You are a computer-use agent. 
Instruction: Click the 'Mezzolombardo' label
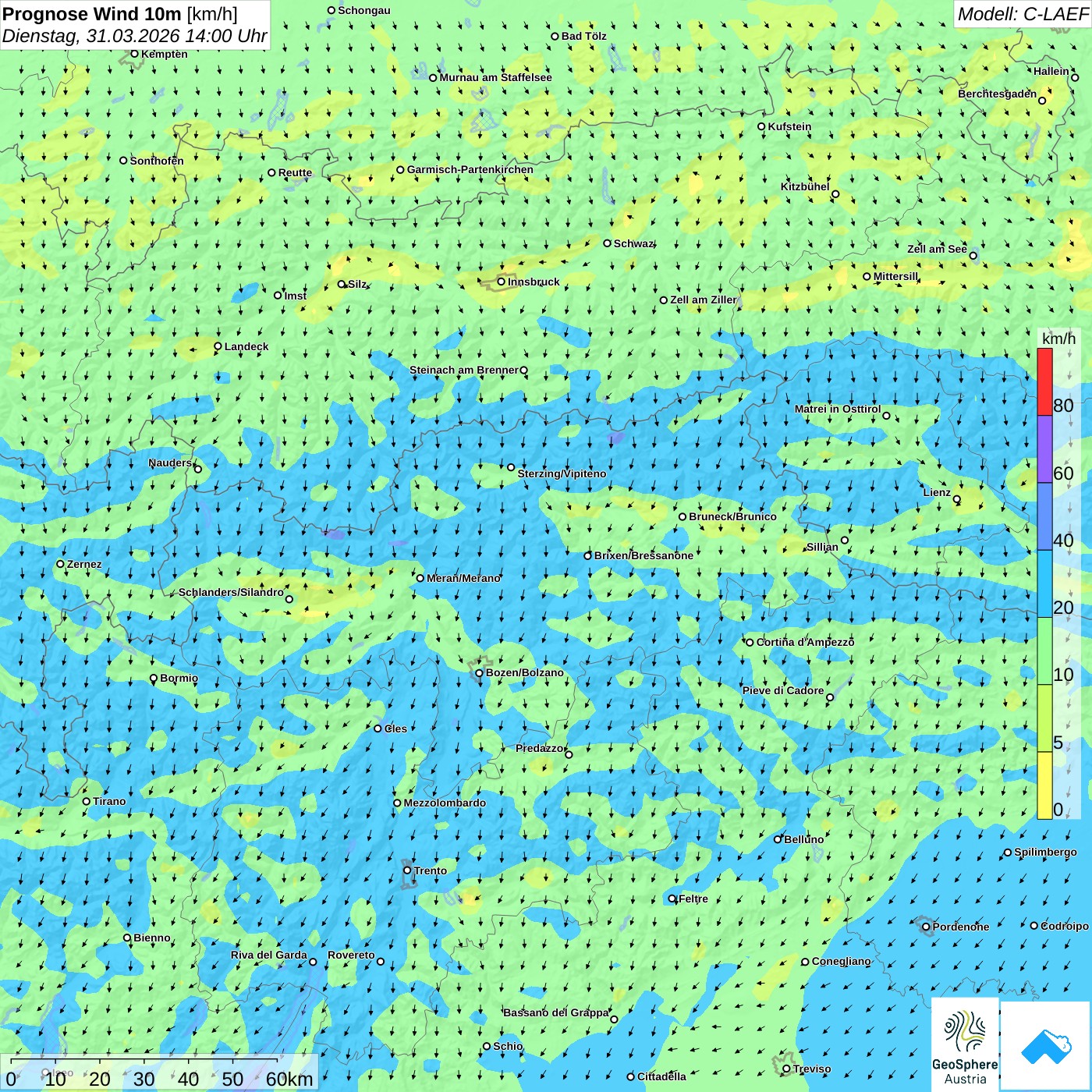(445, 803)
